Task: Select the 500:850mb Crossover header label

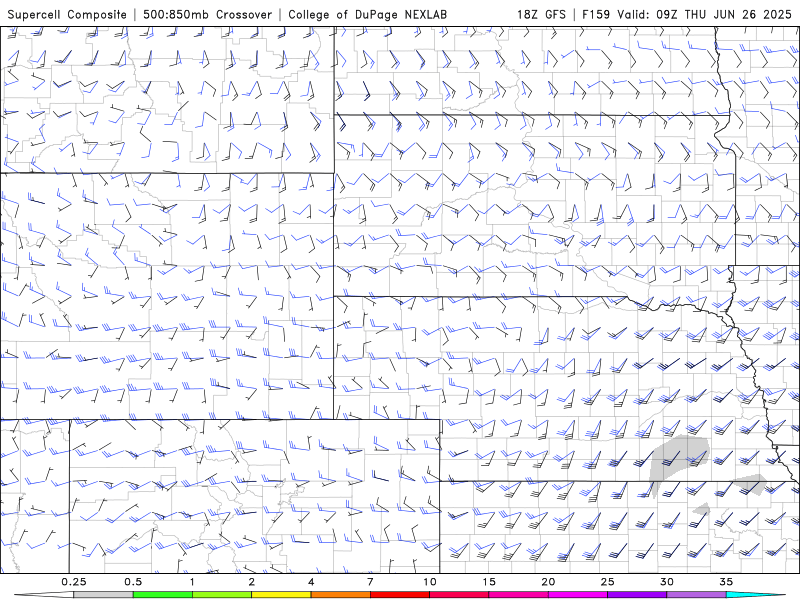Action: click(x=208, y=14)
